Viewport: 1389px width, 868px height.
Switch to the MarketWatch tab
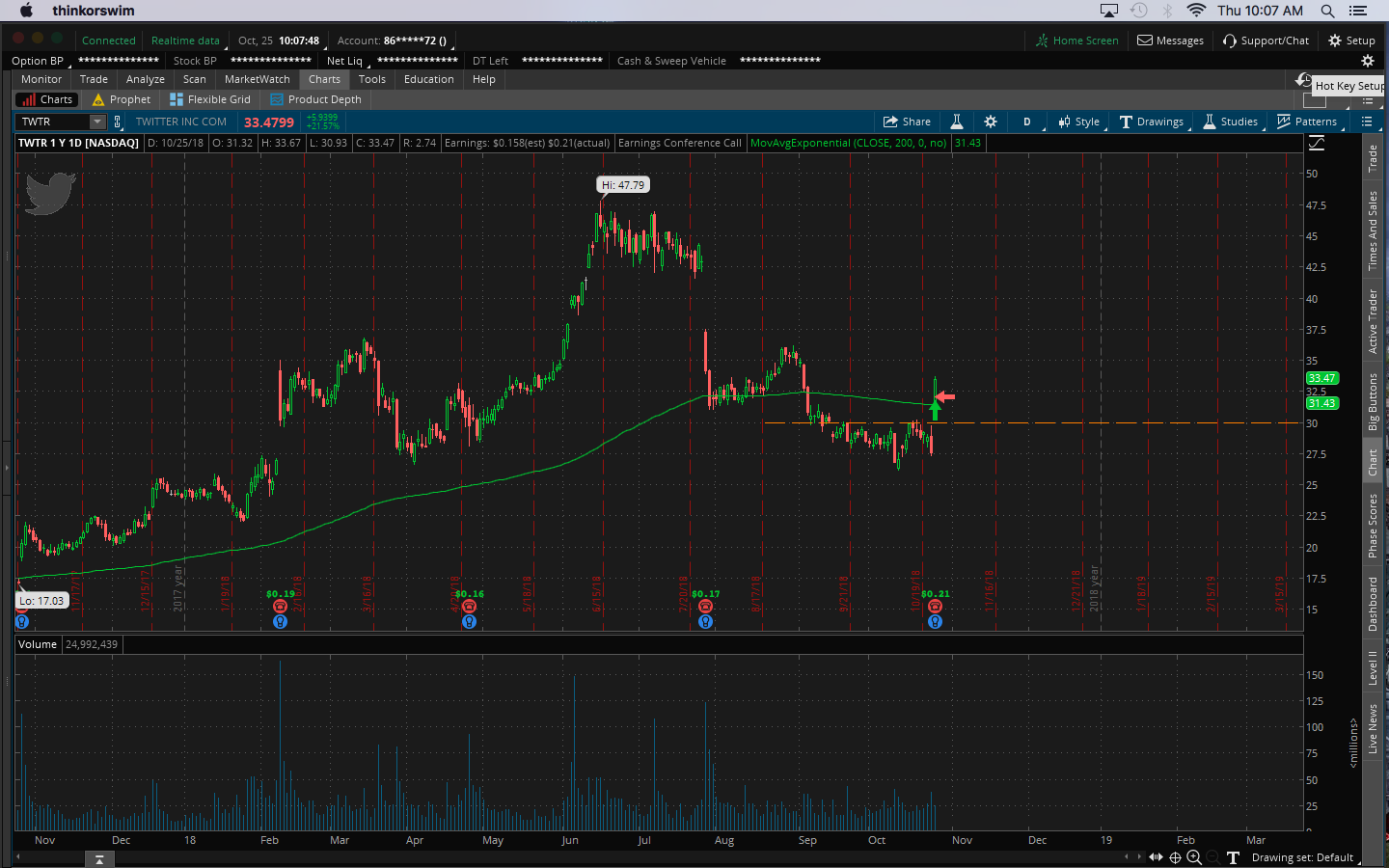coord(258,79)
